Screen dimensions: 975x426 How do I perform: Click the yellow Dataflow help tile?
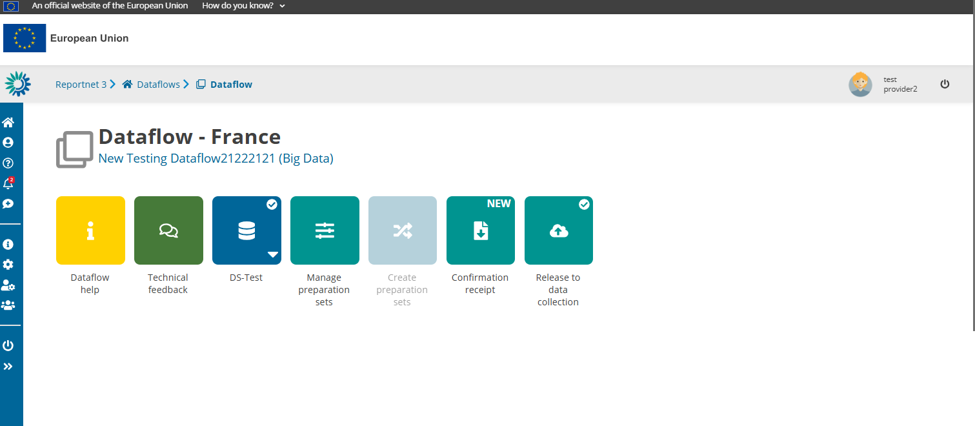pos(90,230)
